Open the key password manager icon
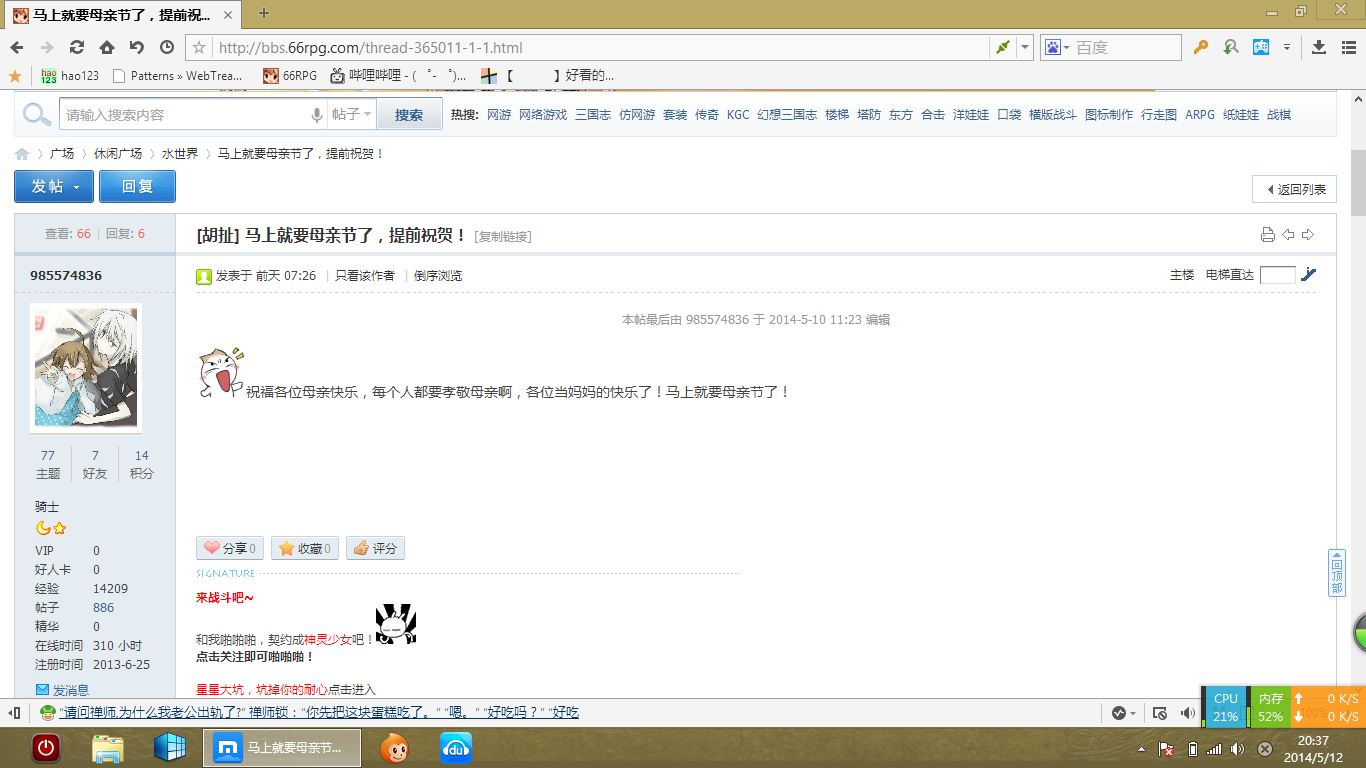This screenshot has width=1366, height=768. click(1201, 47)
